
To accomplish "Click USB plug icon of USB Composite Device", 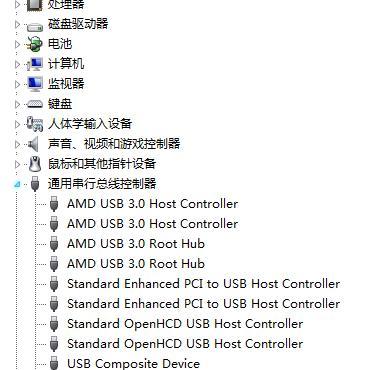I will (54, 363).
